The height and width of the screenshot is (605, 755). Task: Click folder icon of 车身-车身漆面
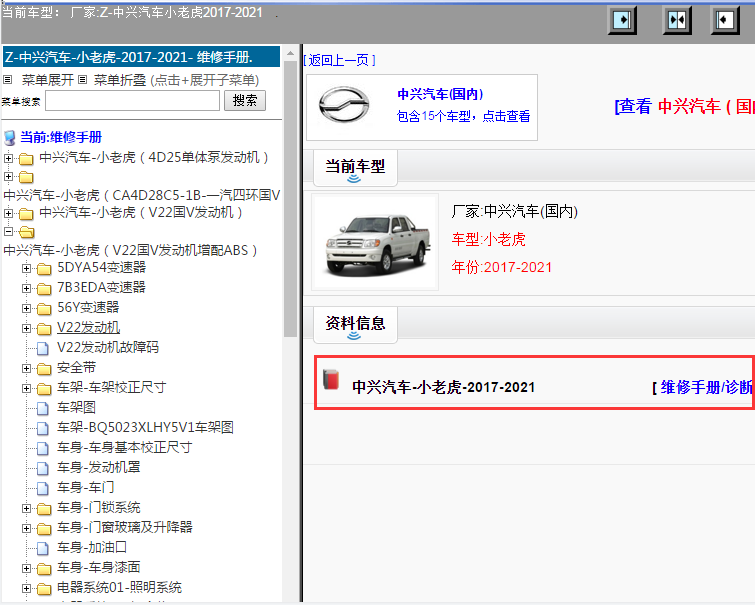(x=44, y=569)
